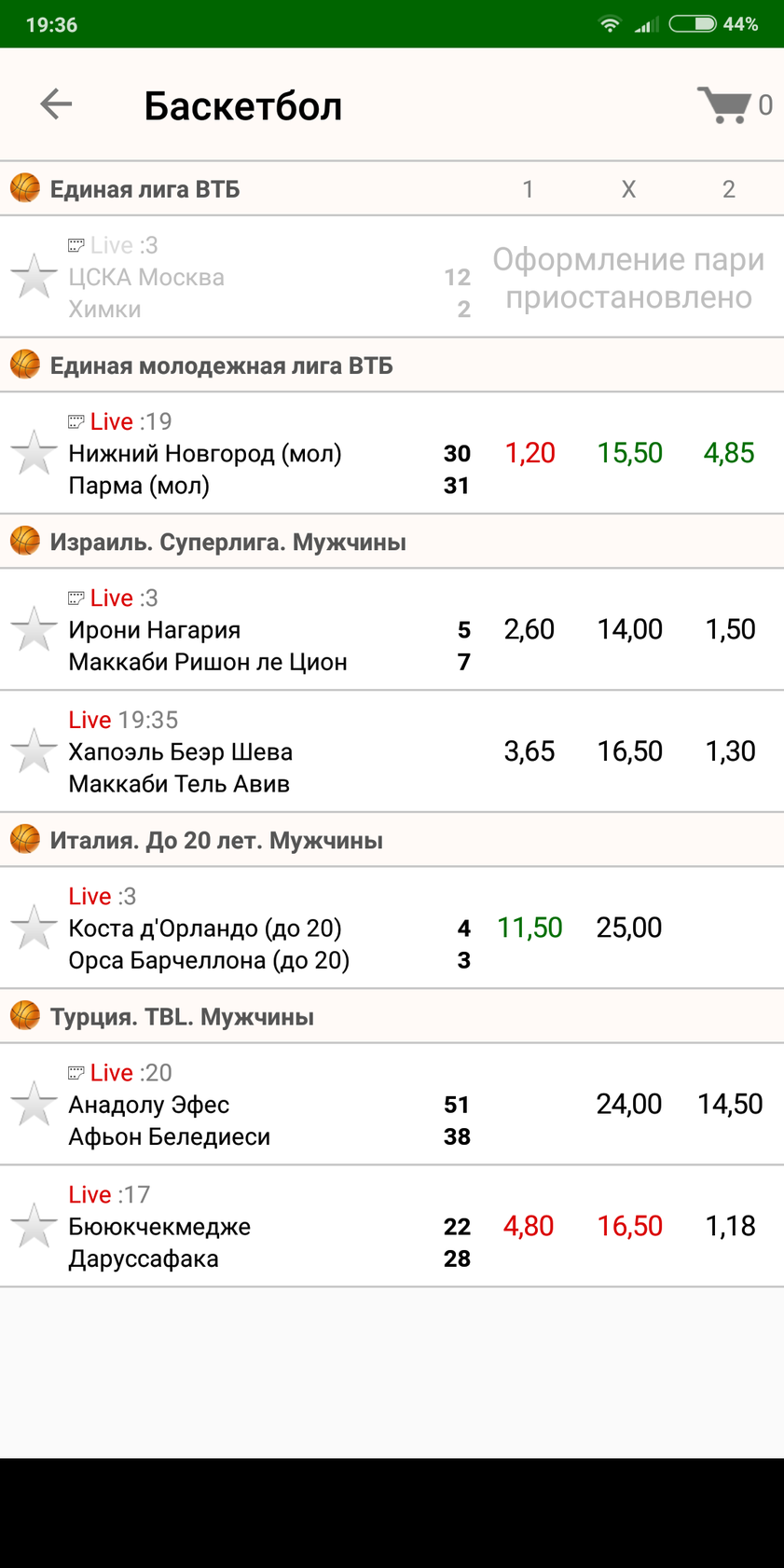Viewport: 784px width, 1568px height.
Task: Add Бююкчекмедже match to favorites
Action: click(34, 1226)
